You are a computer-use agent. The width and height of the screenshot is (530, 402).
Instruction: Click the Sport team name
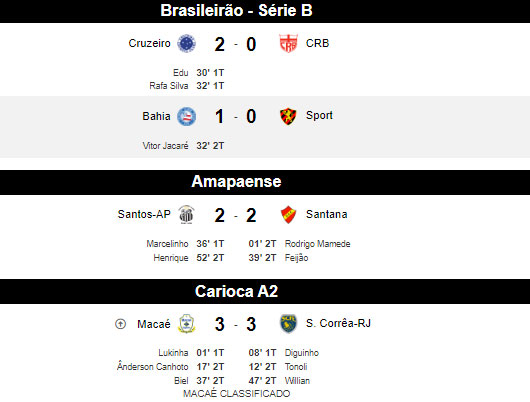coord(319,115)
